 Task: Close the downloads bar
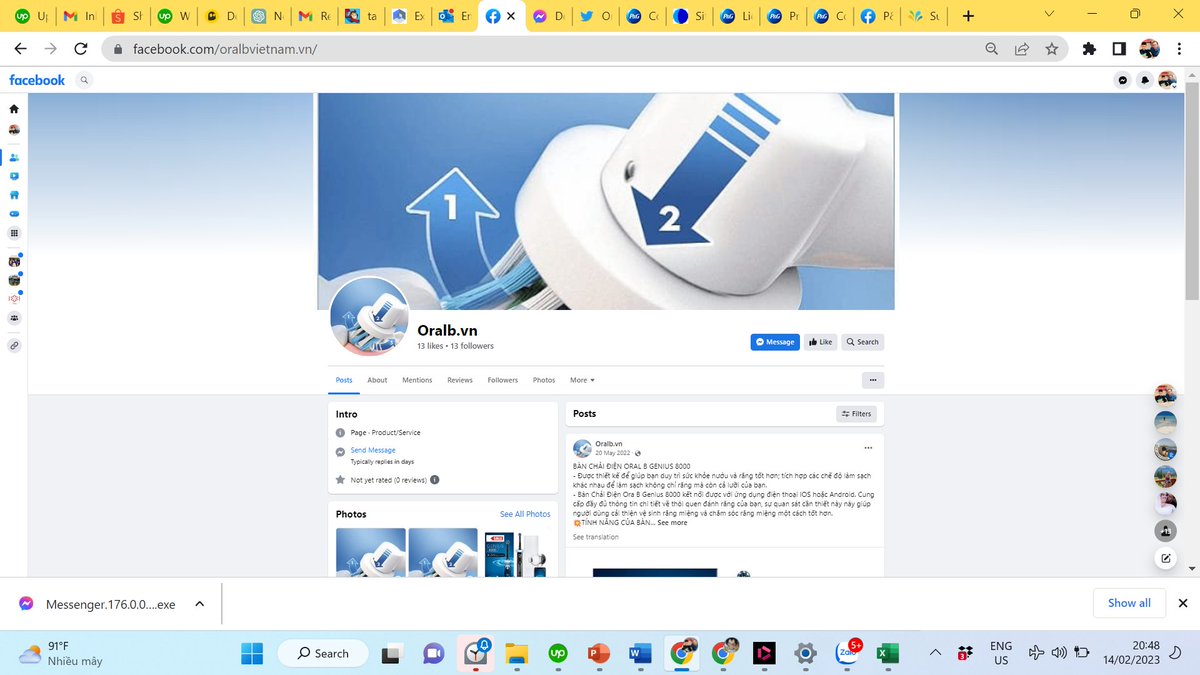[1183, 603]
